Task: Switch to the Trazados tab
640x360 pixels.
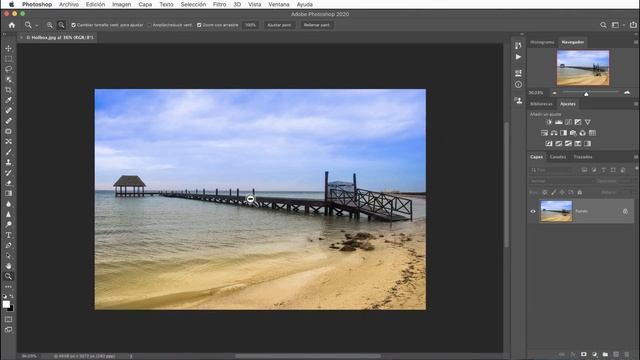Action: point(583,157)
